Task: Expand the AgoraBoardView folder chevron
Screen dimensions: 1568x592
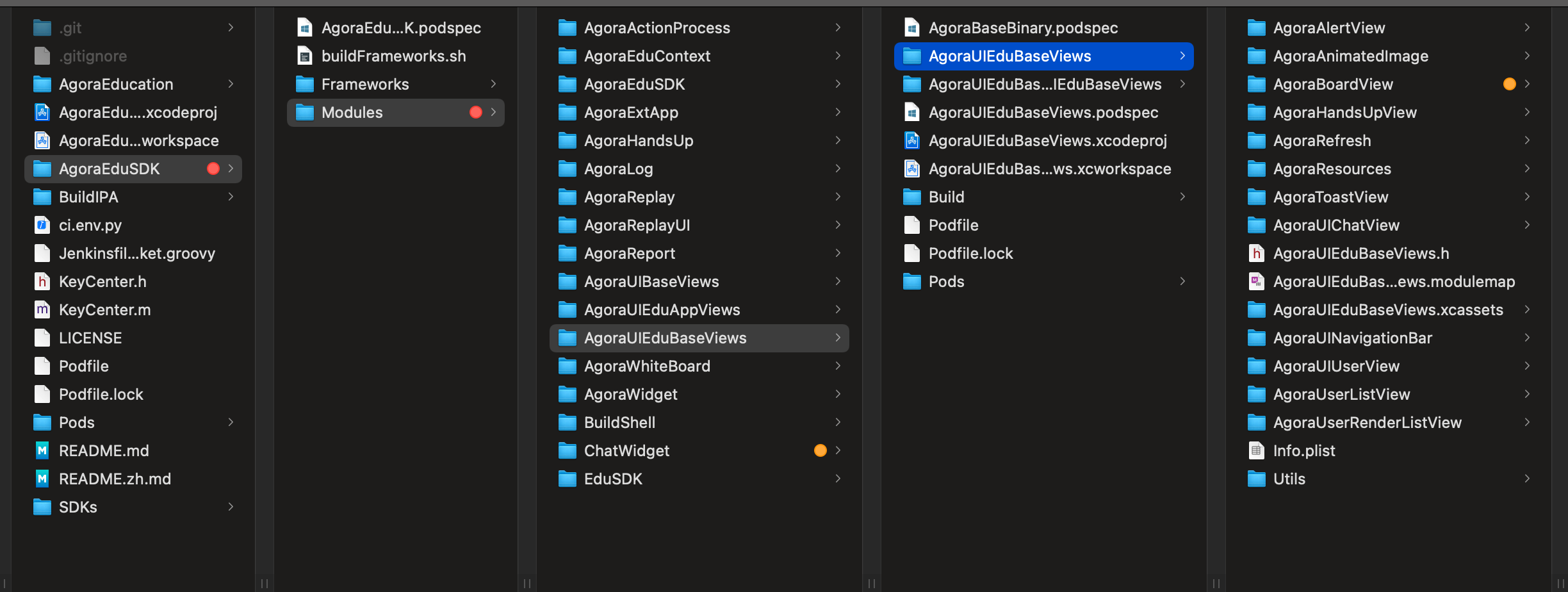Action: point(1527,84)
